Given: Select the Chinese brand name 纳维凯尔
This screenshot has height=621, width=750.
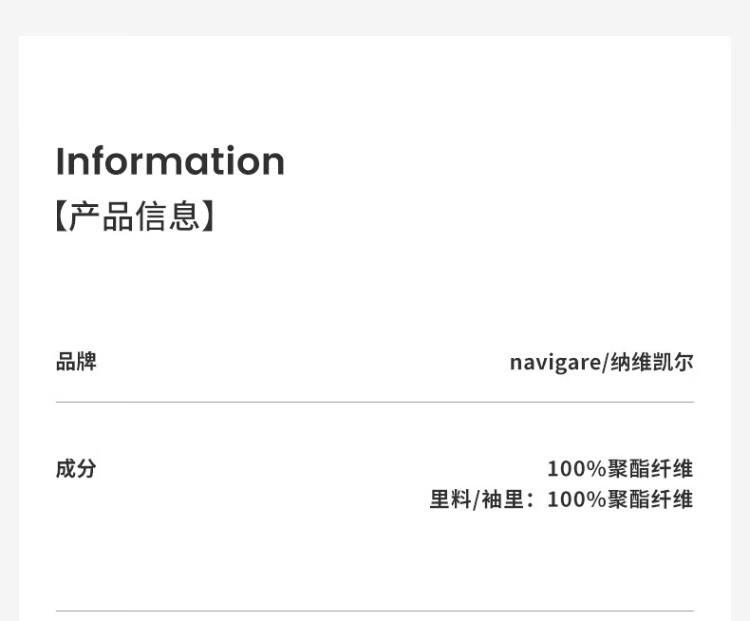Looking at the screenshot, I should 652,362.
